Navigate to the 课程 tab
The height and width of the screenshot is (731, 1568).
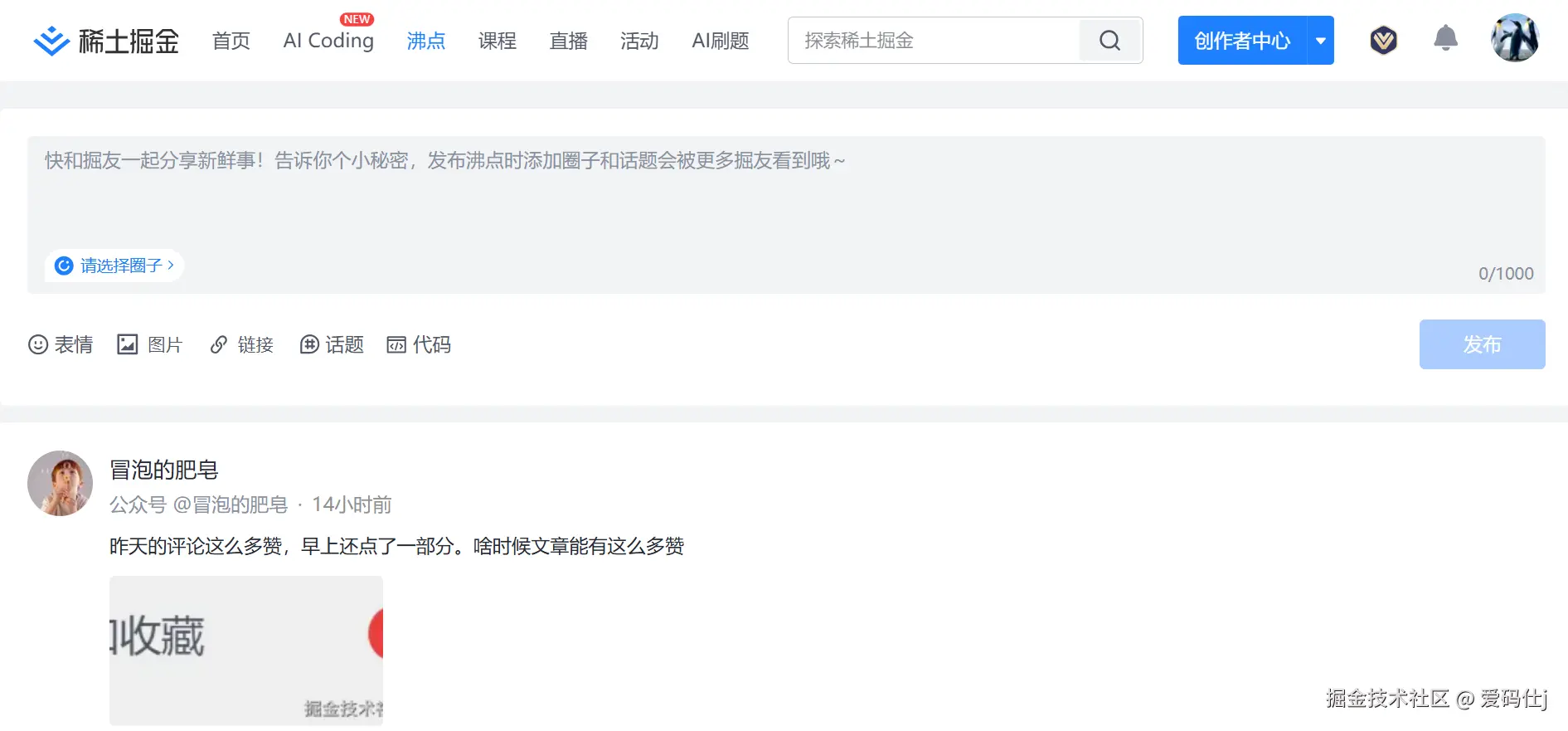[497, 41]
